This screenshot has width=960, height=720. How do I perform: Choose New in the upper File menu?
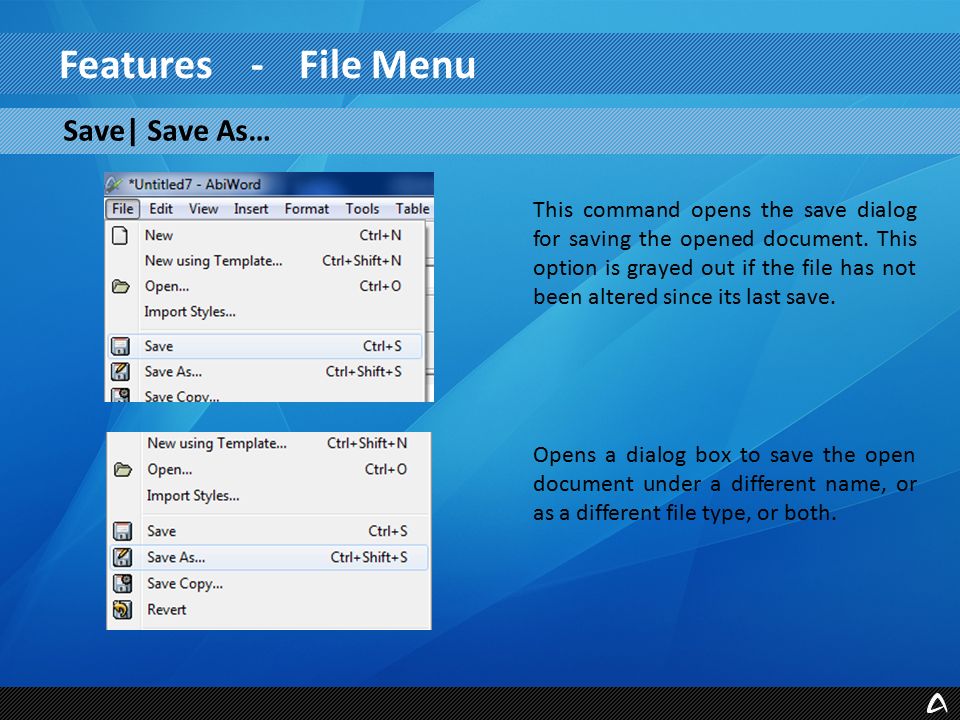[x=265, y=235]
